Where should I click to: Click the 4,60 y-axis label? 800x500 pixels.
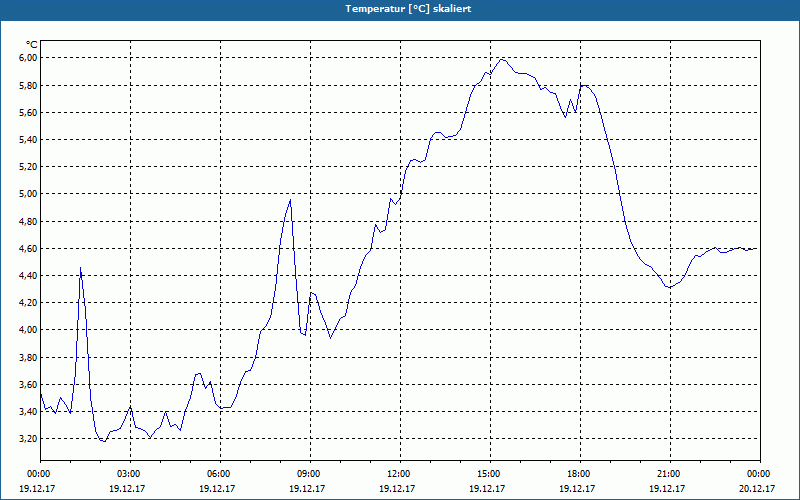pyautogui.click(x=29, y=248)
